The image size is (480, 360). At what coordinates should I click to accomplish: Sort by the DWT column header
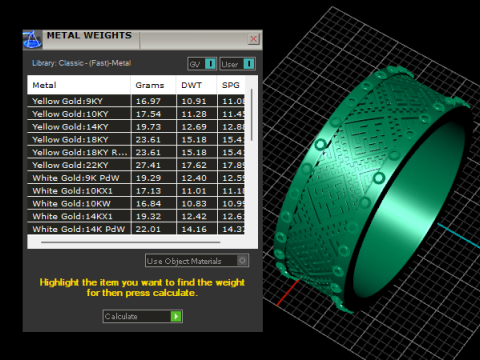(196, 85)
